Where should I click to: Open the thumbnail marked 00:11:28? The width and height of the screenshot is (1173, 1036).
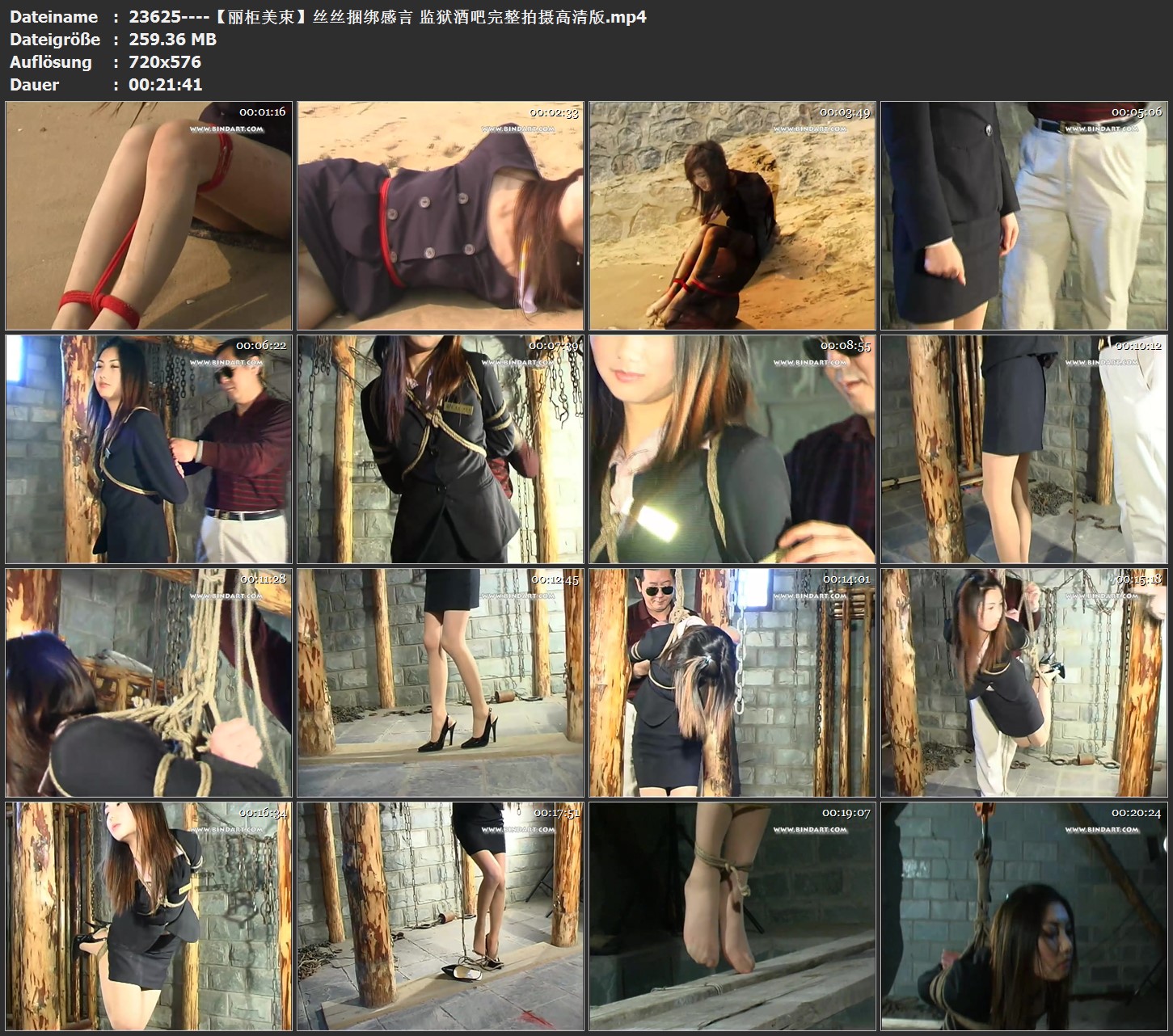(x=149, y=683)
